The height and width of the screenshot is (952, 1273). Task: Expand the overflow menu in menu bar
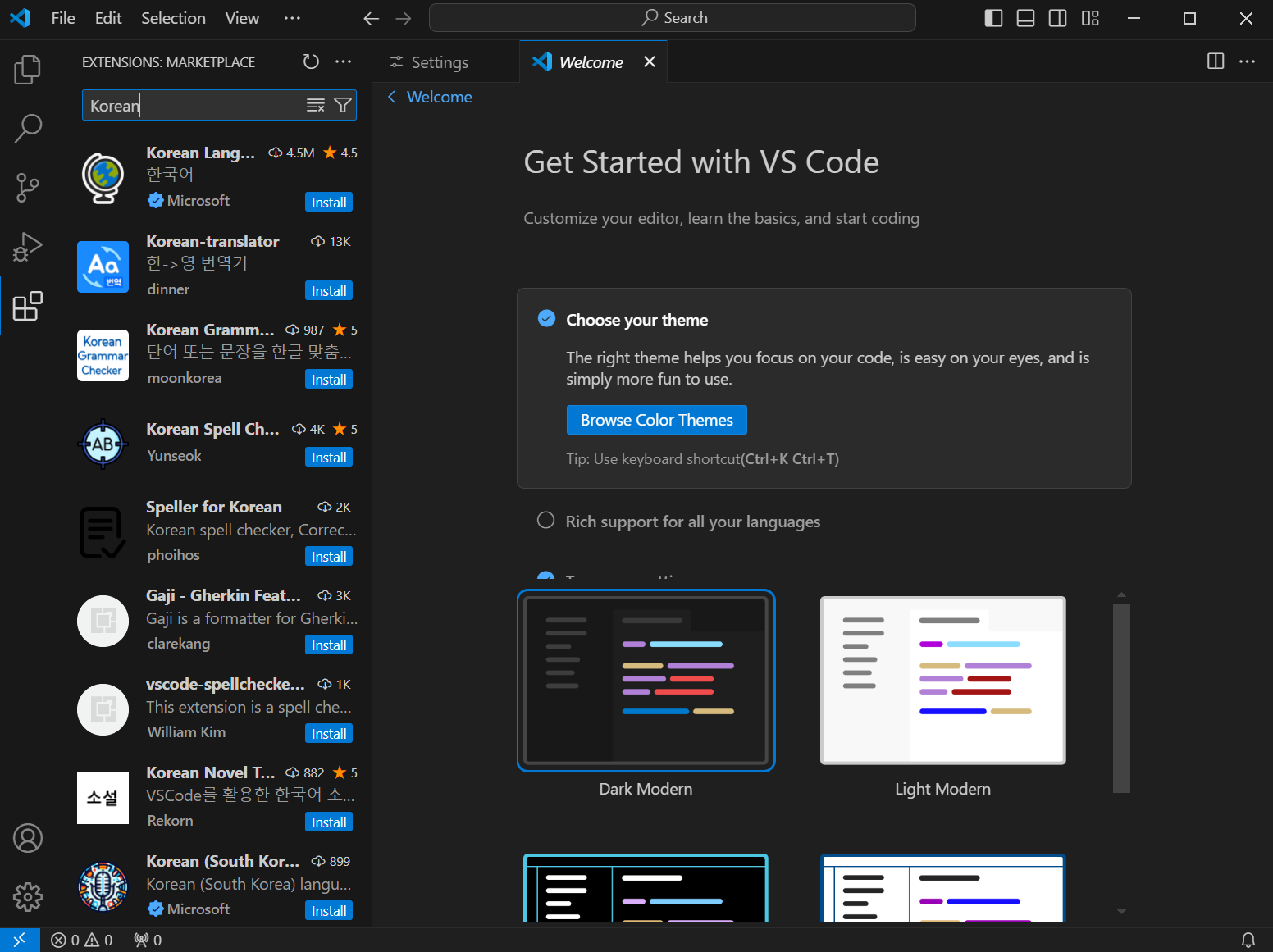292,18
